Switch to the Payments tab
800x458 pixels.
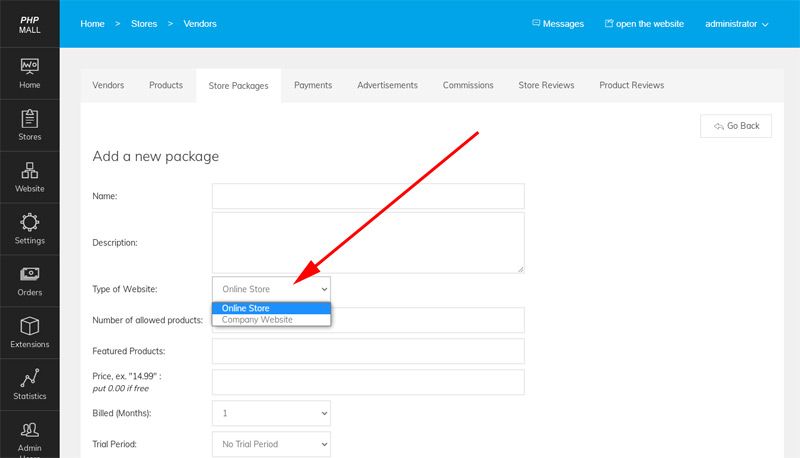click(313, 86)
